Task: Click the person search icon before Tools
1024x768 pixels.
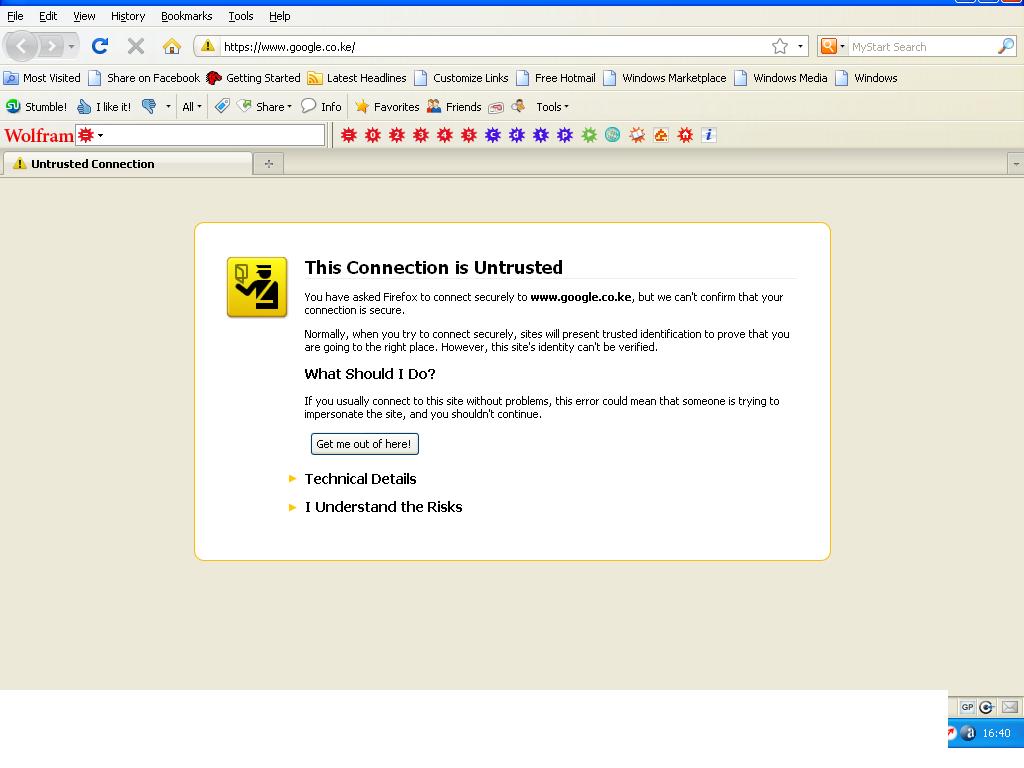Action: [519, 106]
